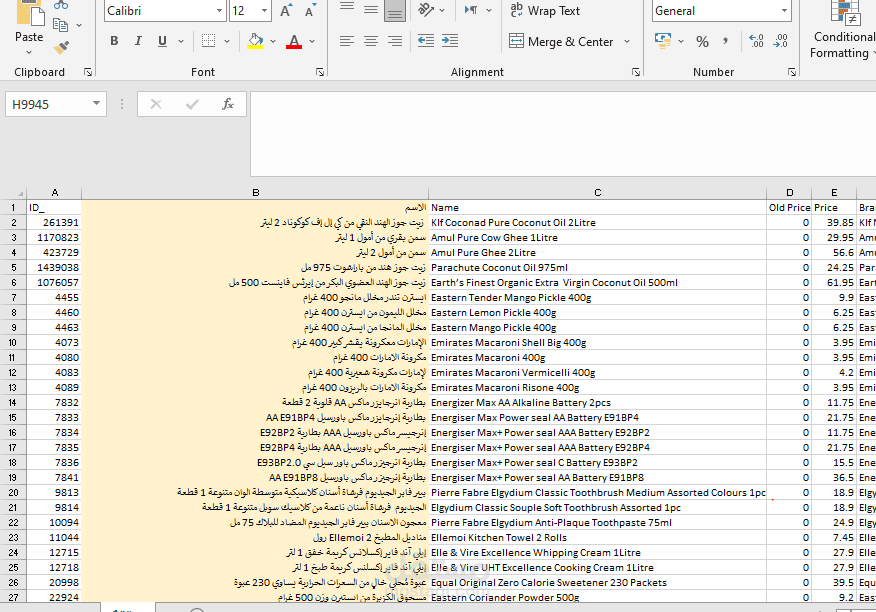This screenshot has height=612, width=876.
Task: Open the Borders dropdown arrow
Action: tap(227, 41)
